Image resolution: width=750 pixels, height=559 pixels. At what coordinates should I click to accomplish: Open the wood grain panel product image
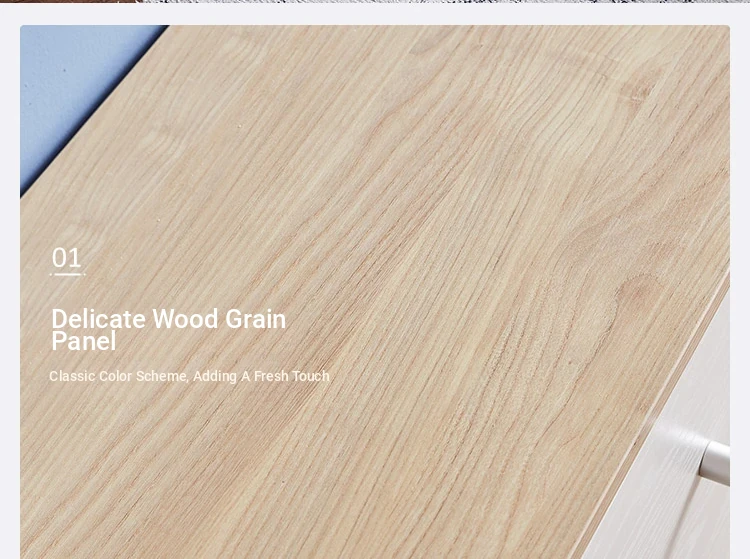(375, 292)
